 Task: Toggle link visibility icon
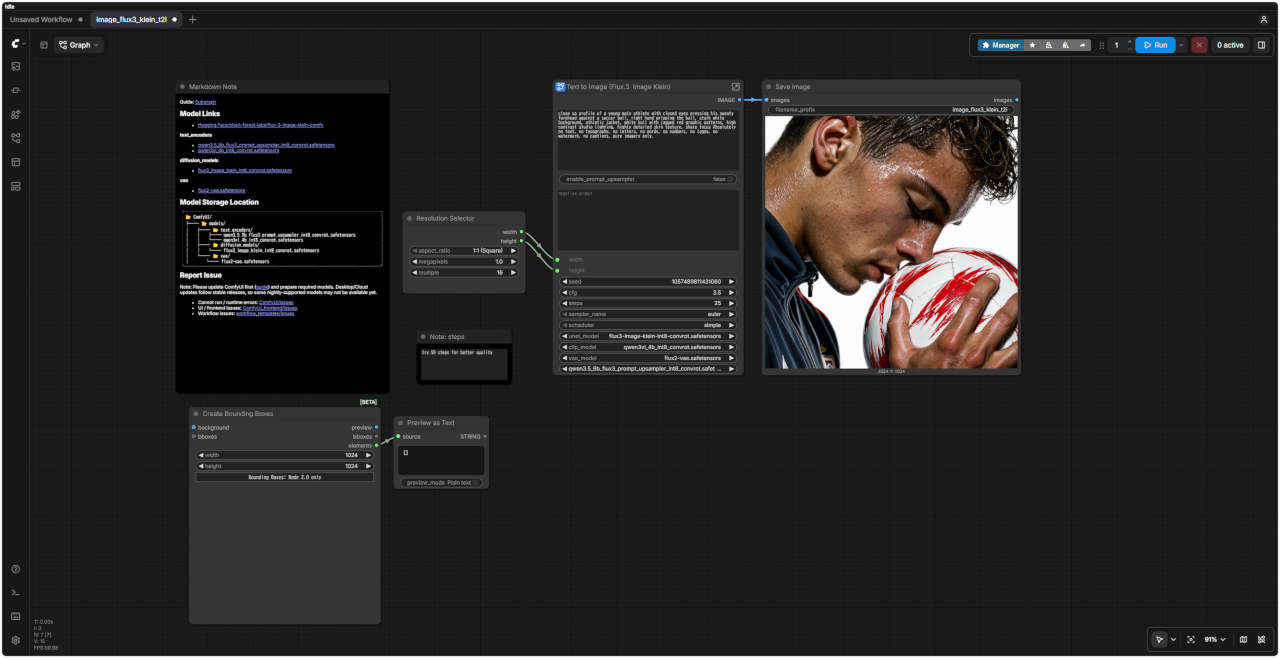1261,640
